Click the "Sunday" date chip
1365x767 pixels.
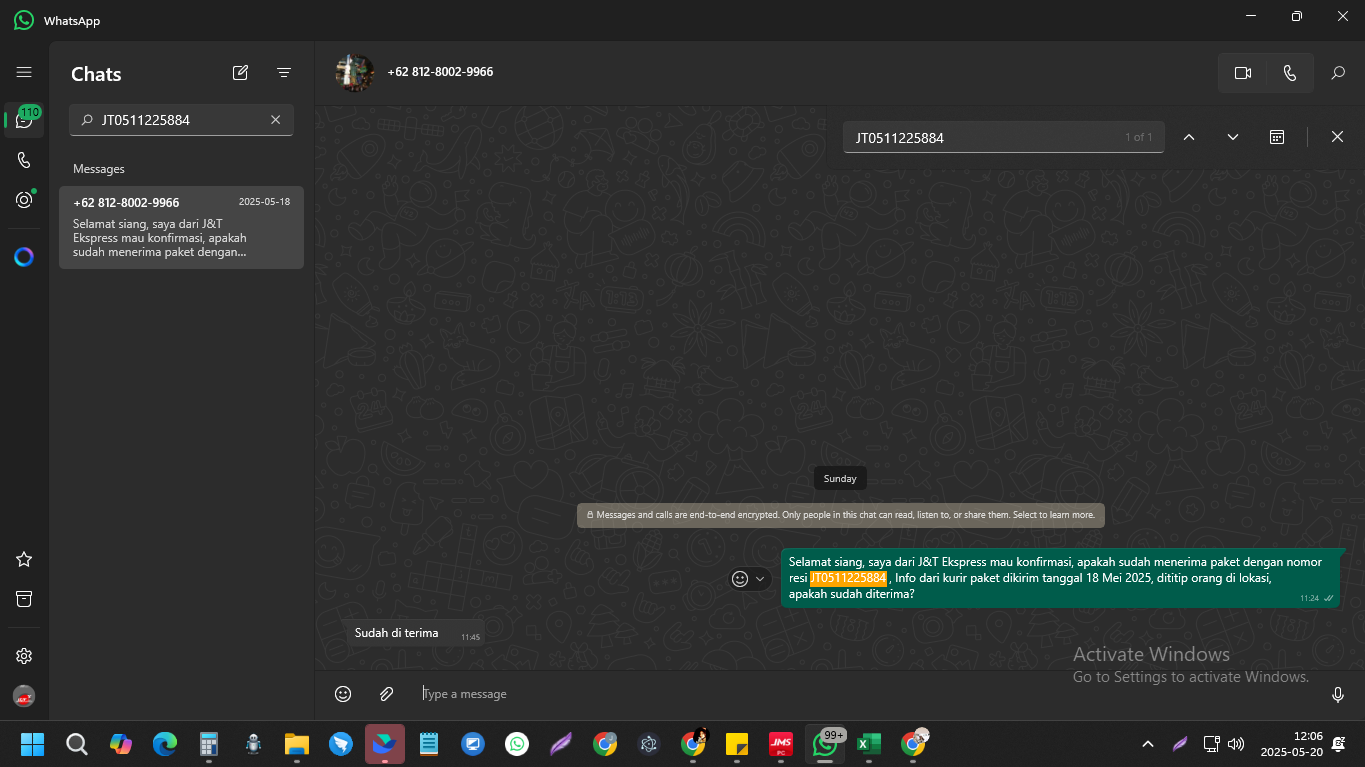(x=840, y=478)
